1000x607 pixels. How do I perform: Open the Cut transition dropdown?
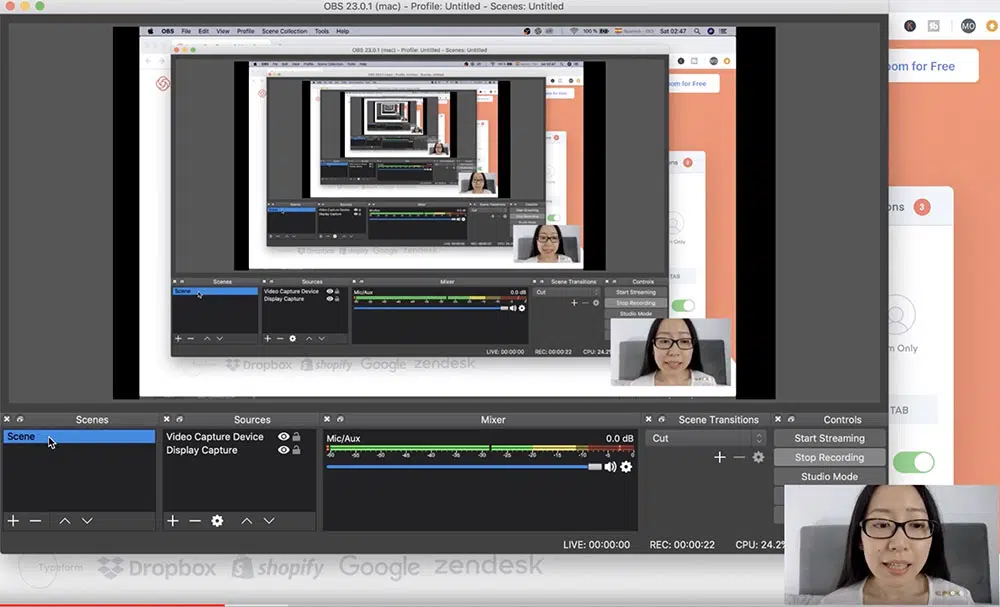click(x=705, y=438)
